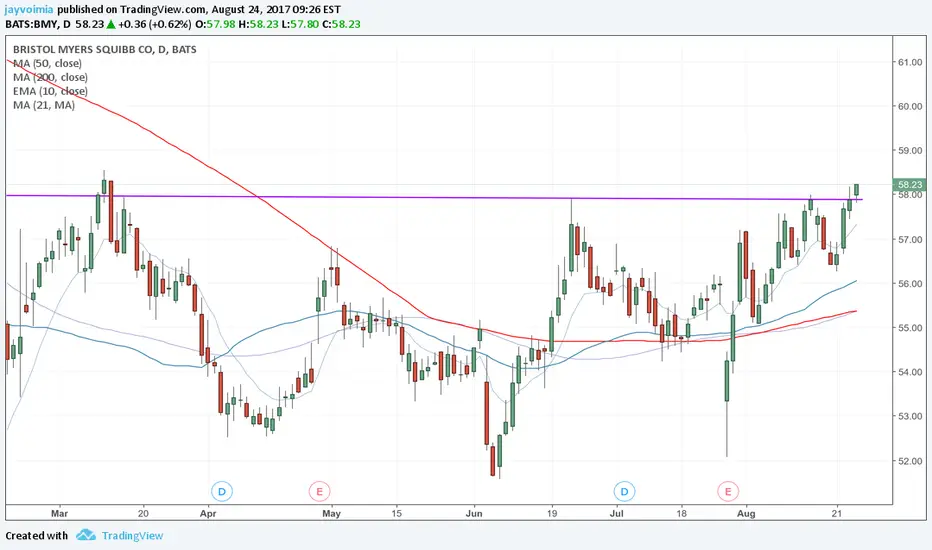
Task: Click the 18 date axis label
Action: click(681, 513)
